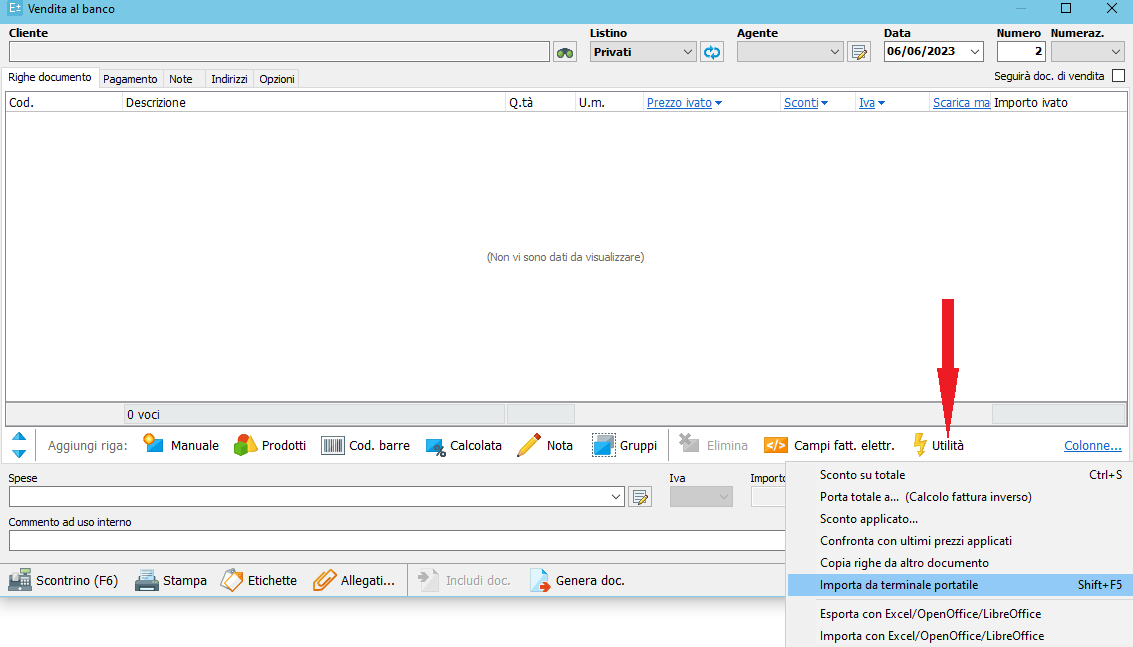Open Gruppi row option

pos(624,445)
